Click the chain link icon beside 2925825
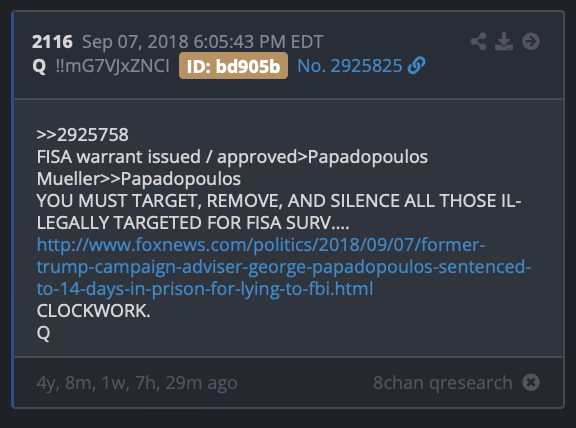This screenshot has width=576, height=428. point(417,66)
